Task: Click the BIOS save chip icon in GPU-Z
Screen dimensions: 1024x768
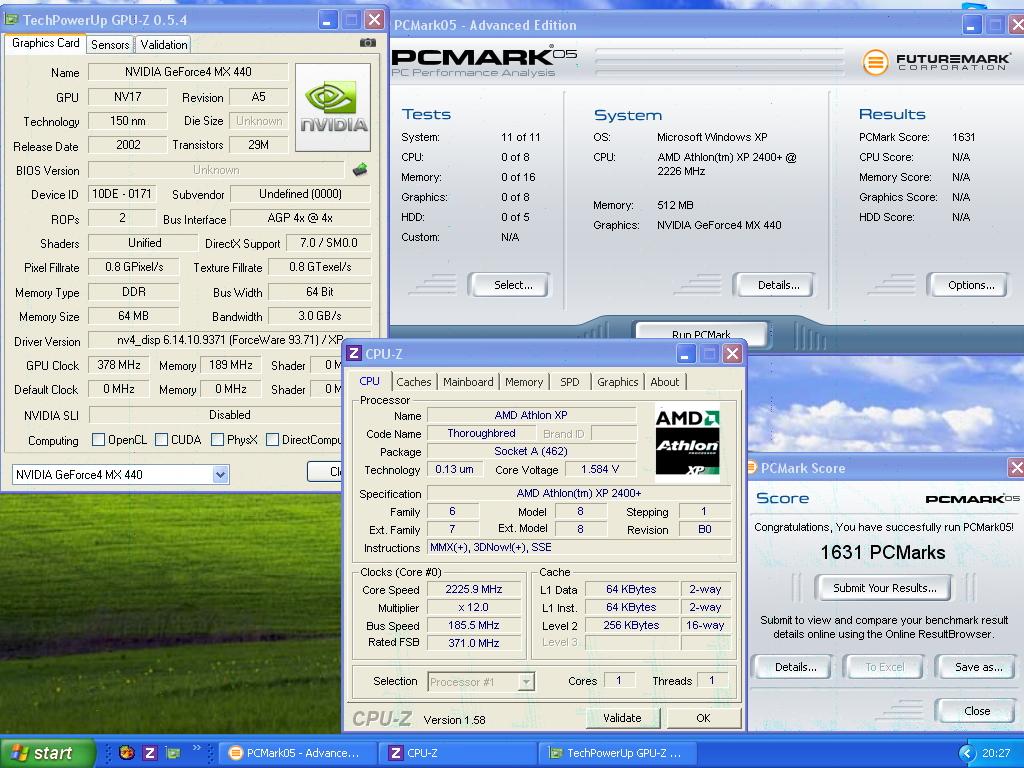Action: pos(360,170)
